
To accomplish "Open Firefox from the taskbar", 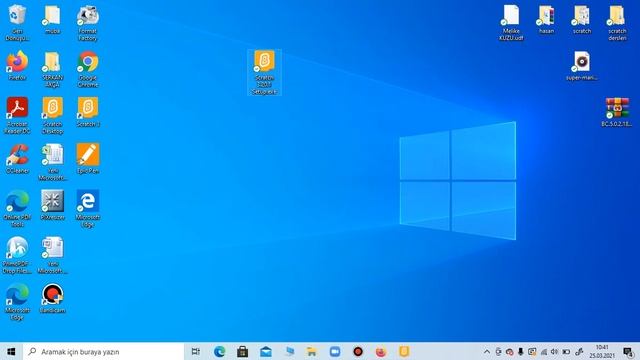I will (381, 351).
